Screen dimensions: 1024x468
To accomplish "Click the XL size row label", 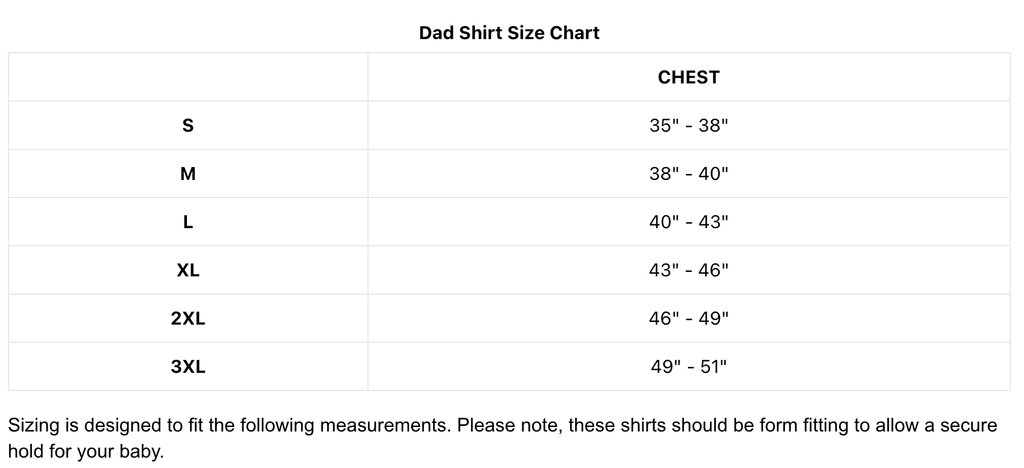I will (x=187, y=270).
